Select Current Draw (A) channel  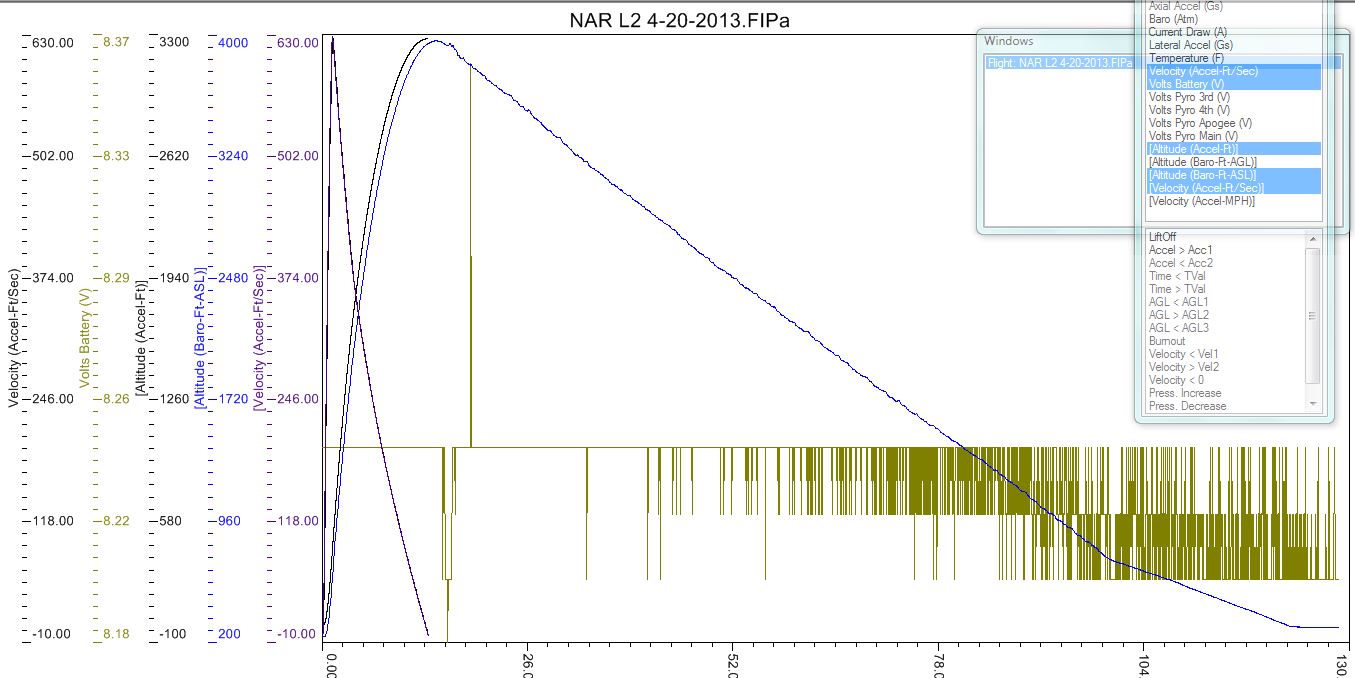tap(1188, 32)
